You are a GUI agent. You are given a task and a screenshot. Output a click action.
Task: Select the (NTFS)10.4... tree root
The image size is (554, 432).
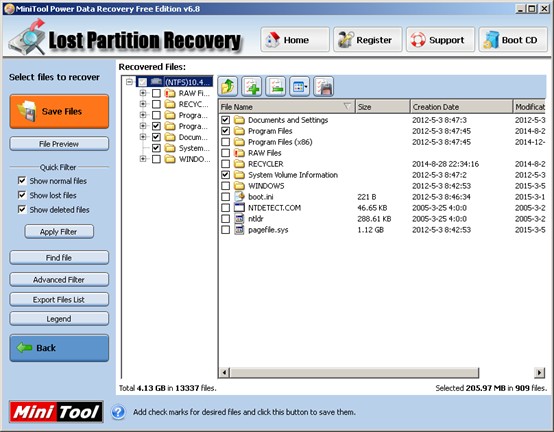click(188, 82)
